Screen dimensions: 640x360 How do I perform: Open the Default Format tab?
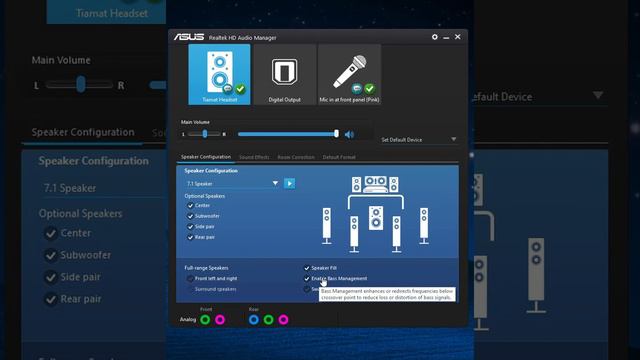click(339, 157)
